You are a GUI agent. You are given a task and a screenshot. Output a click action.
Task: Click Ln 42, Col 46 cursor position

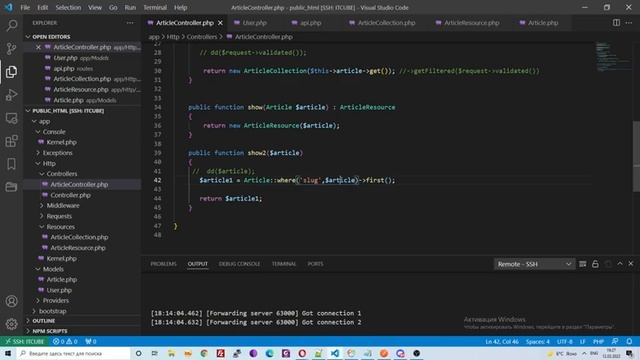(x=502, y=342)
